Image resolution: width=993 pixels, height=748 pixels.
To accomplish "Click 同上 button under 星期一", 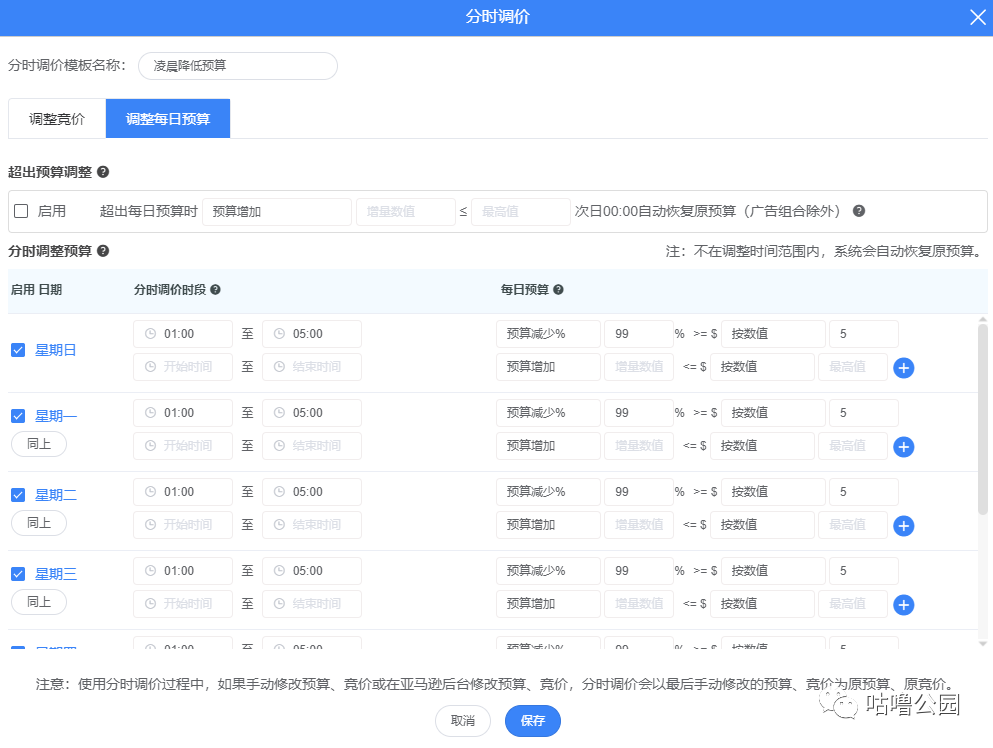I will [x=39, y=444].
